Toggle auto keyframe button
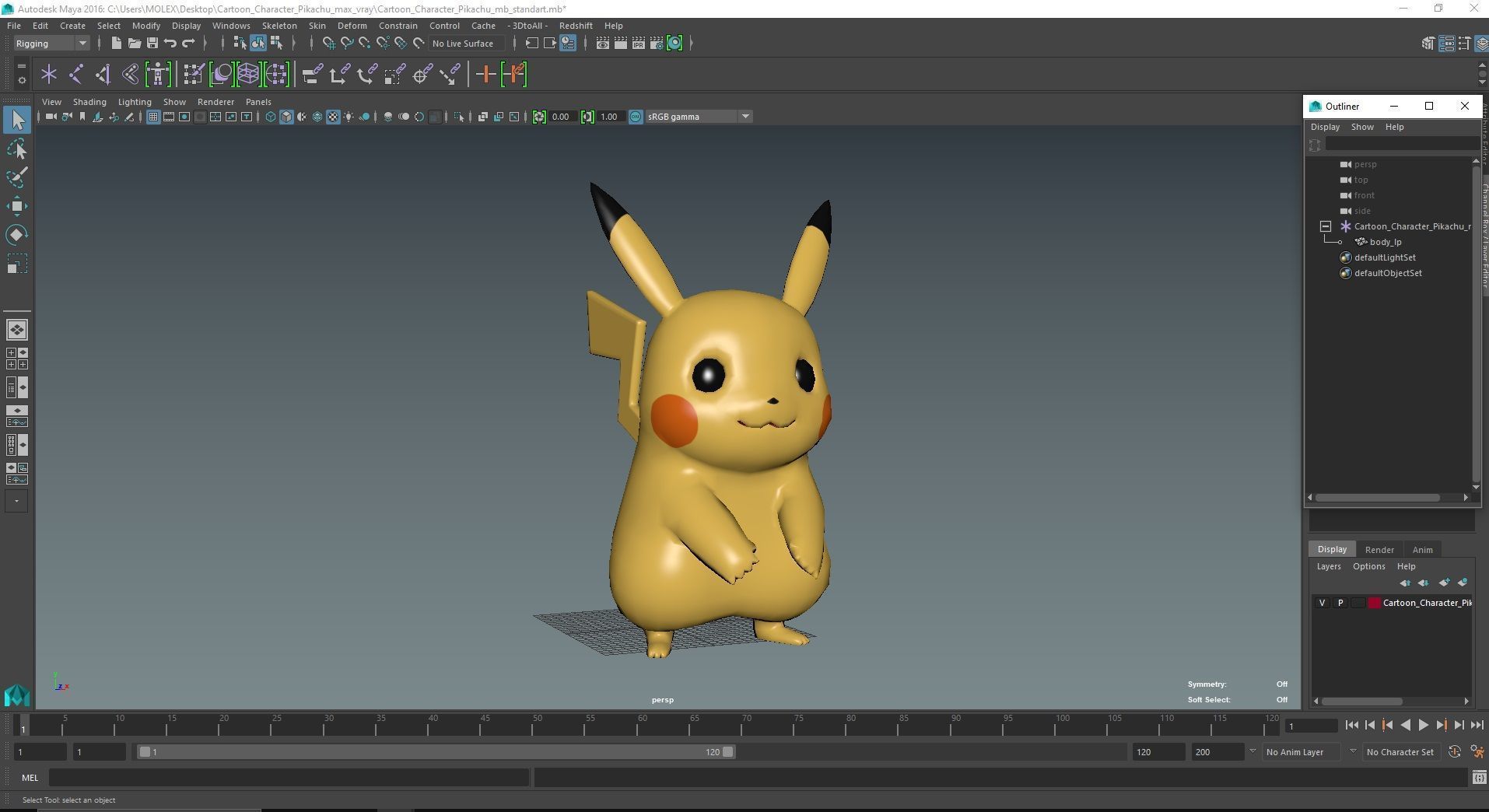The image size is (1489, 812). pos(1455,752)
